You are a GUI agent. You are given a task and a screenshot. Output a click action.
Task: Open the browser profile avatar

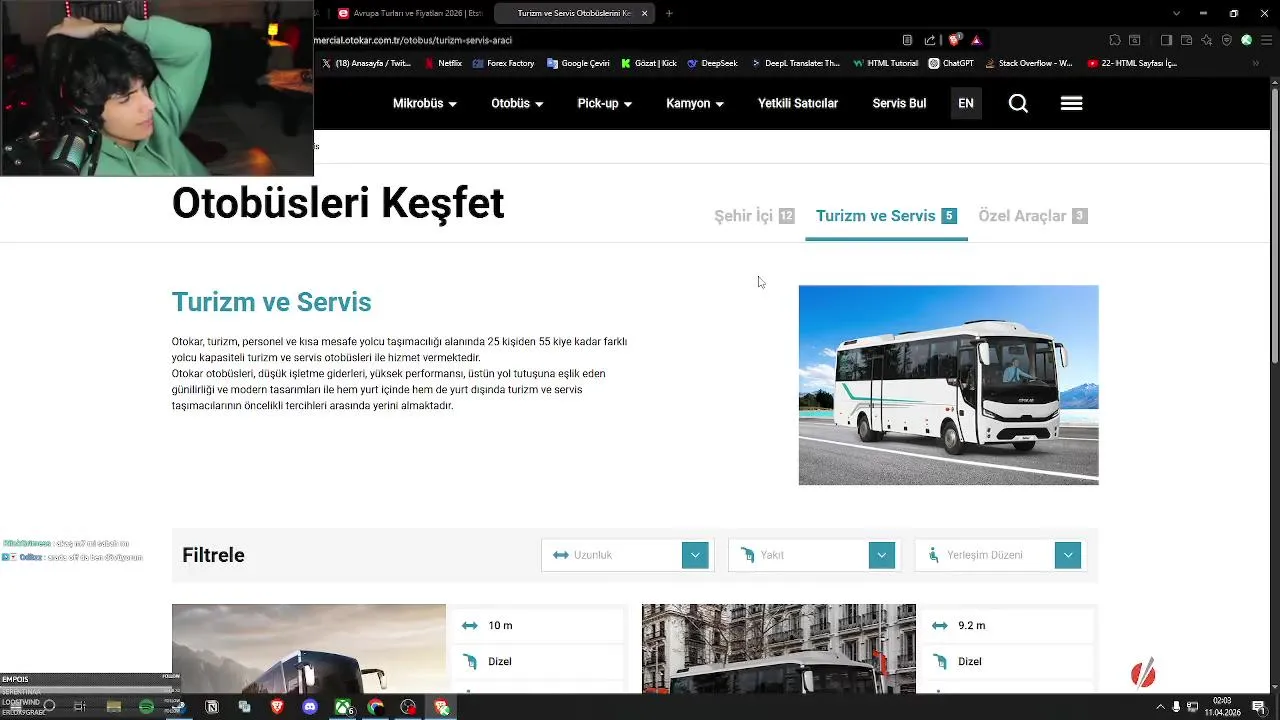tap(1246, 40)
